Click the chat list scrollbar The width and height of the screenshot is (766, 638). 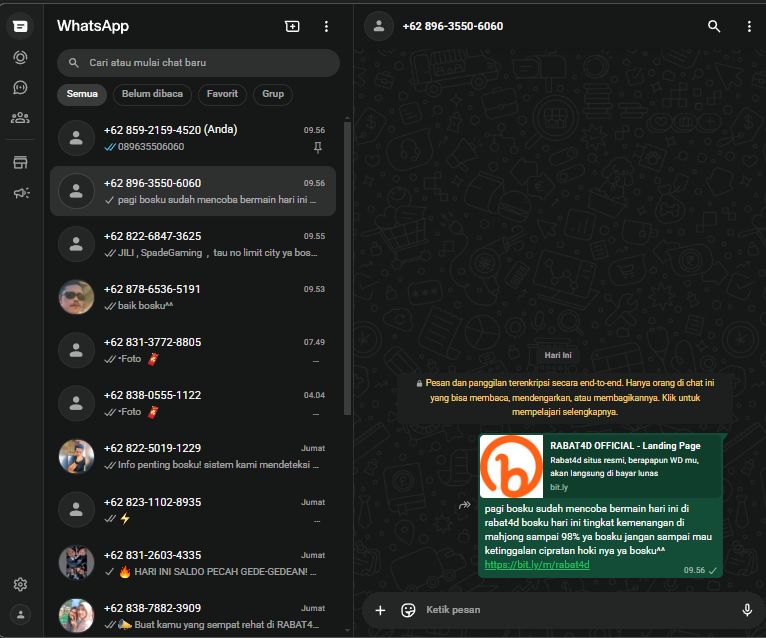[347, 268]
